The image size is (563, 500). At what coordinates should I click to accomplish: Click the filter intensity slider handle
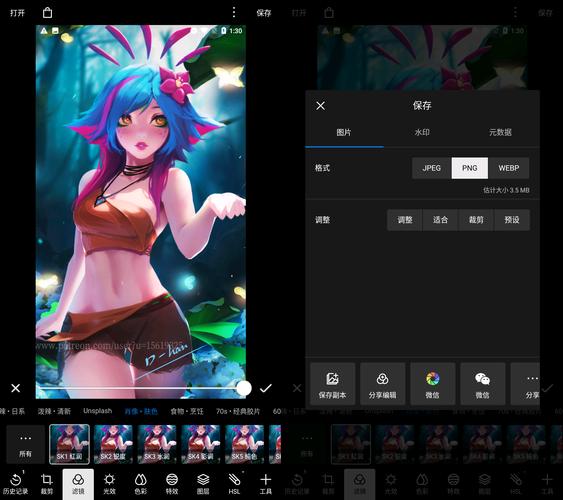point(244,388)
